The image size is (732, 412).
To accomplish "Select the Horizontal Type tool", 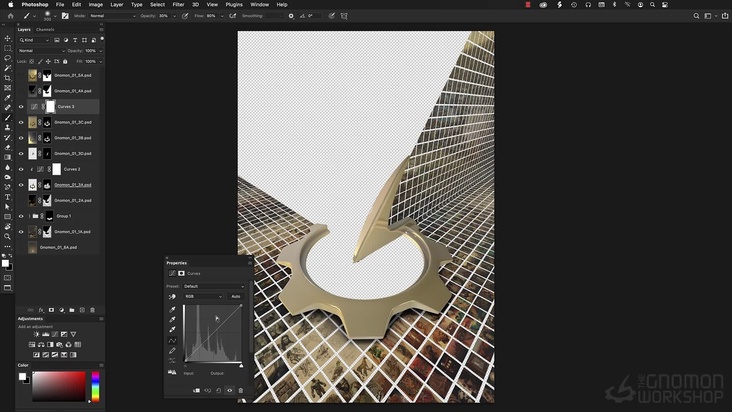I will click(x=7, y=197).
